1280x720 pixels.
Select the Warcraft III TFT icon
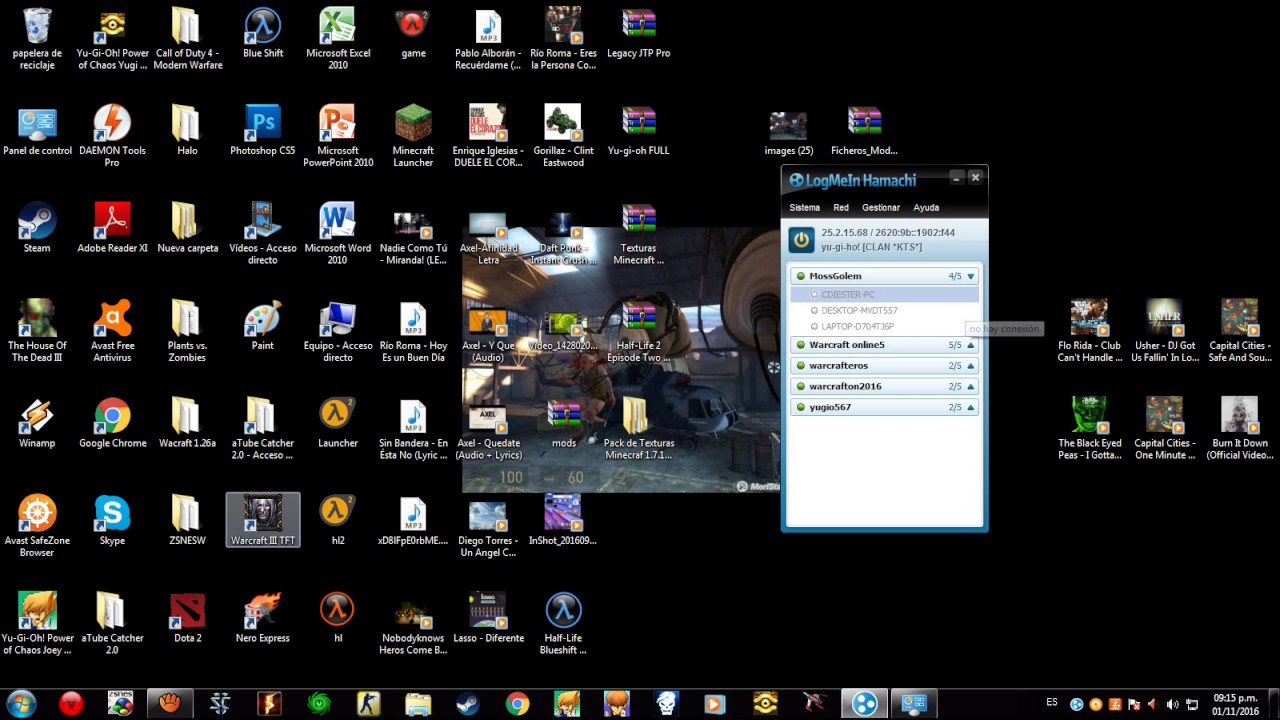pos(263,520)
